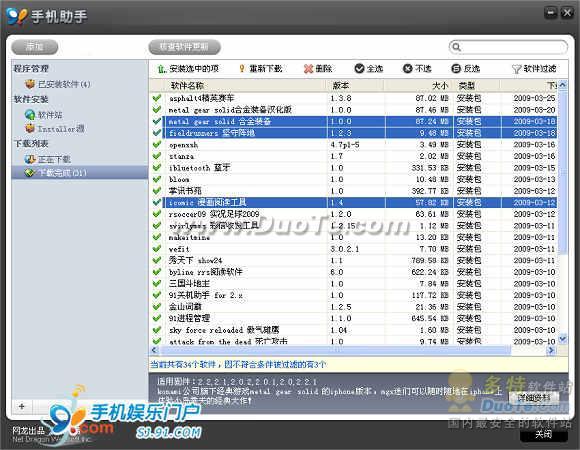Click the horizontal scrollbar right arrow
The image size is (580, 450).
pos(551,350)
